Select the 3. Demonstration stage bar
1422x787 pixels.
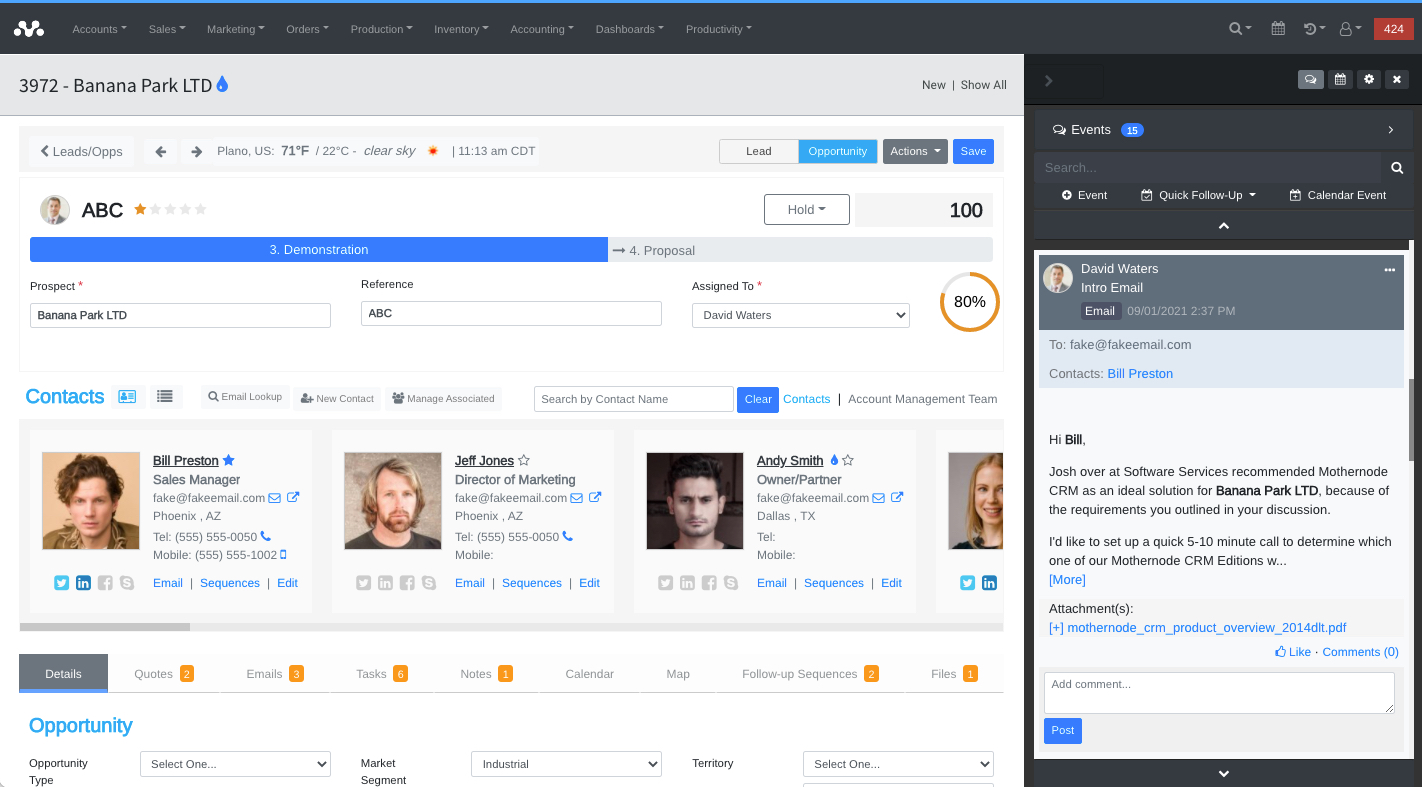319,250
